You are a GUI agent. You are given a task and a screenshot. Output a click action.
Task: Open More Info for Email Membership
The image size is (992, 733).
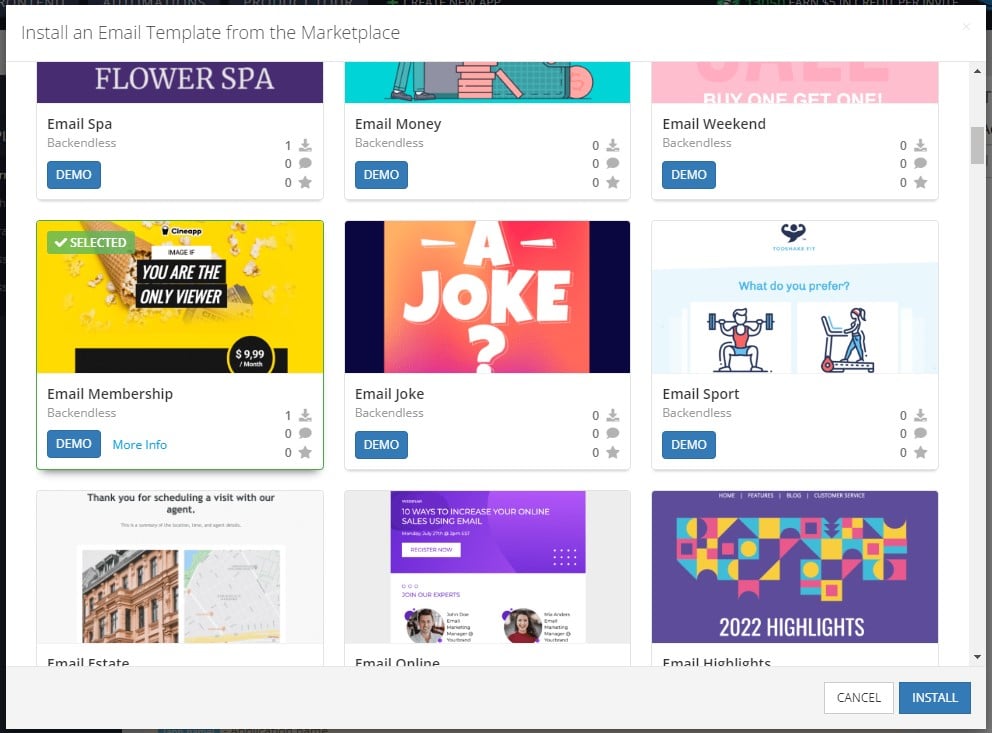(x=140, y=445)
